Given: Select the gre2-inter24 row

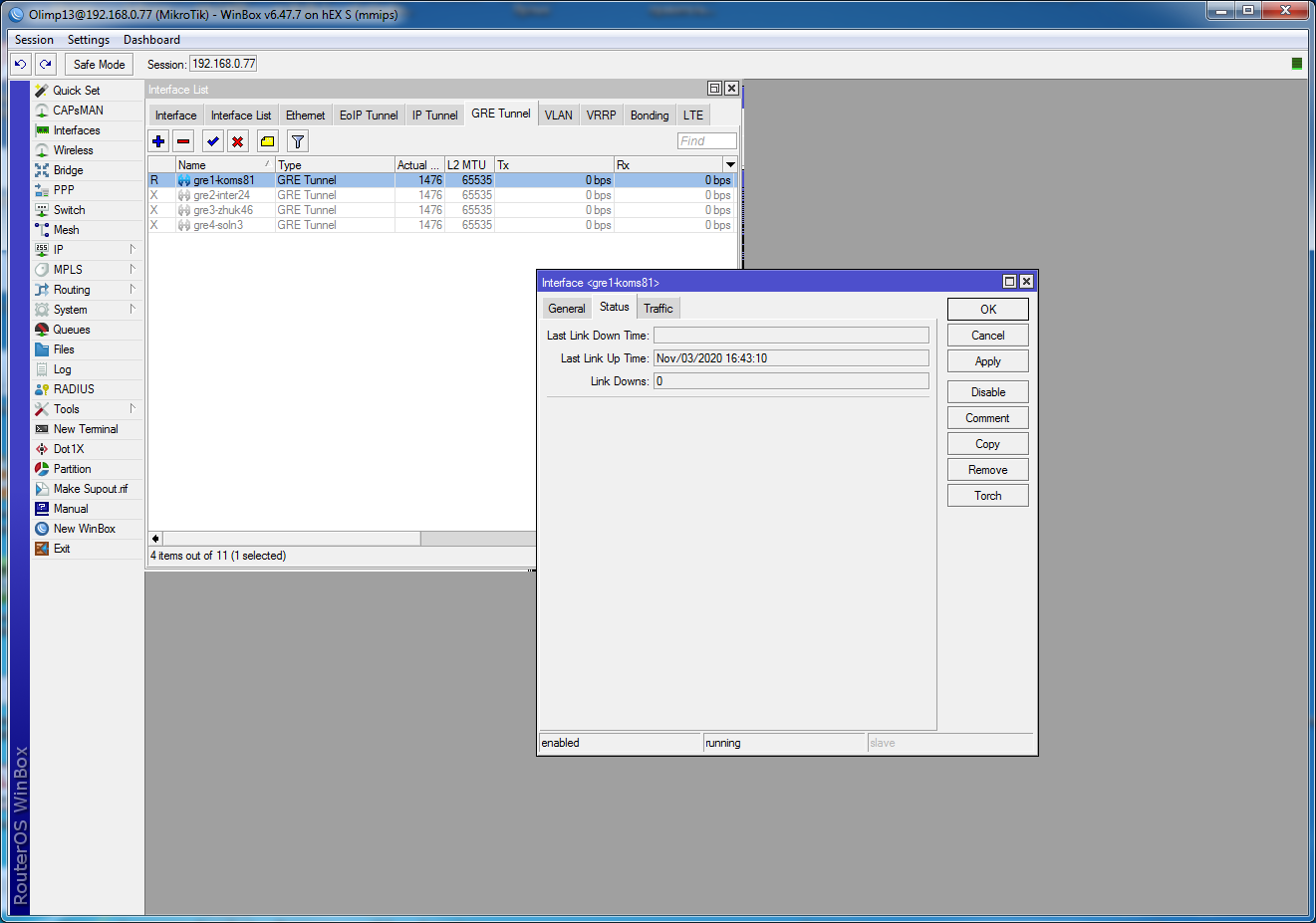Looking at the screenshot, I should coord(442,195).
